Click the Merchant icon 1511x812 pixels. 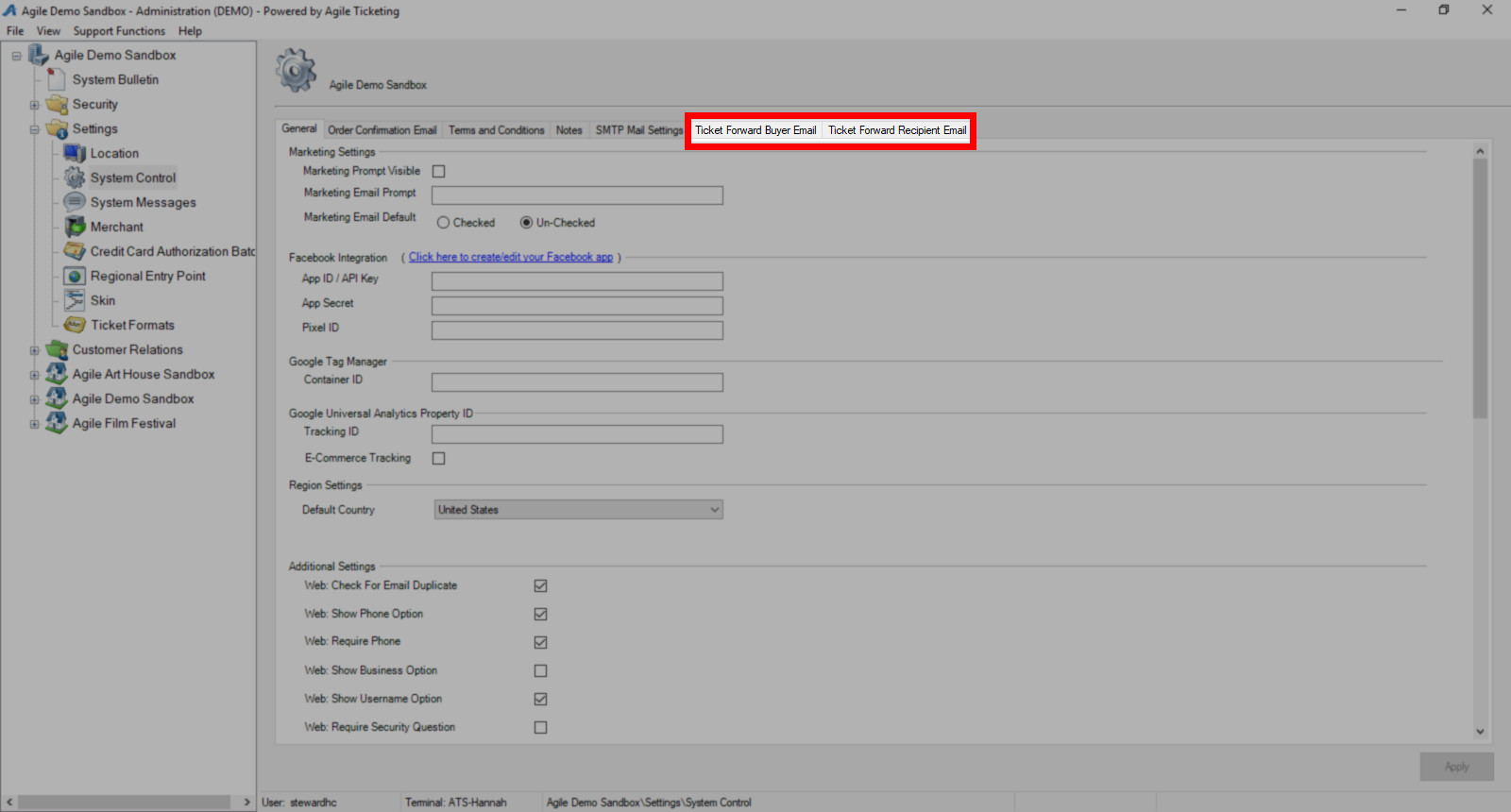pos(75,227)
